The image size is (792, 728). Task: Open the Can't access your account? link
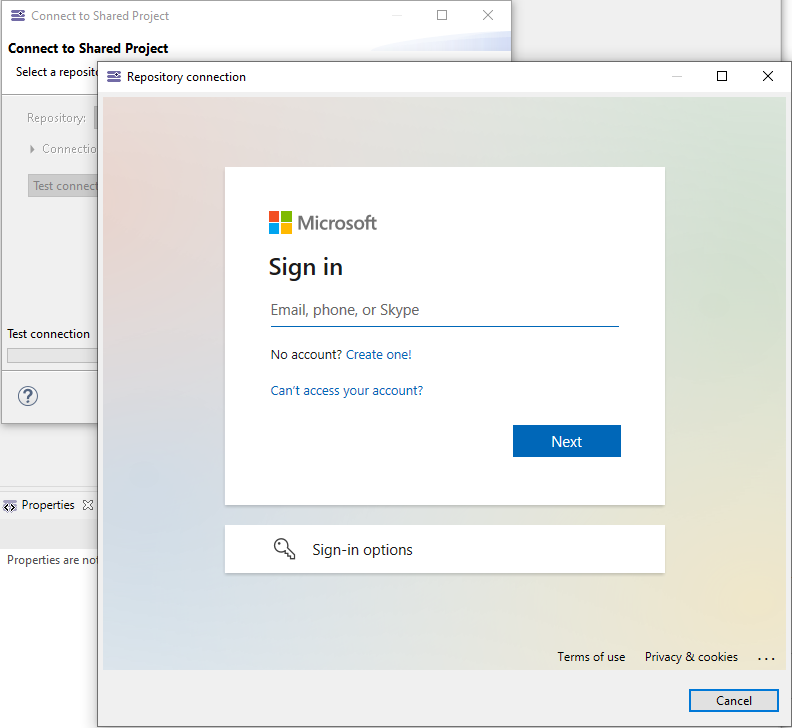point(346,391)
